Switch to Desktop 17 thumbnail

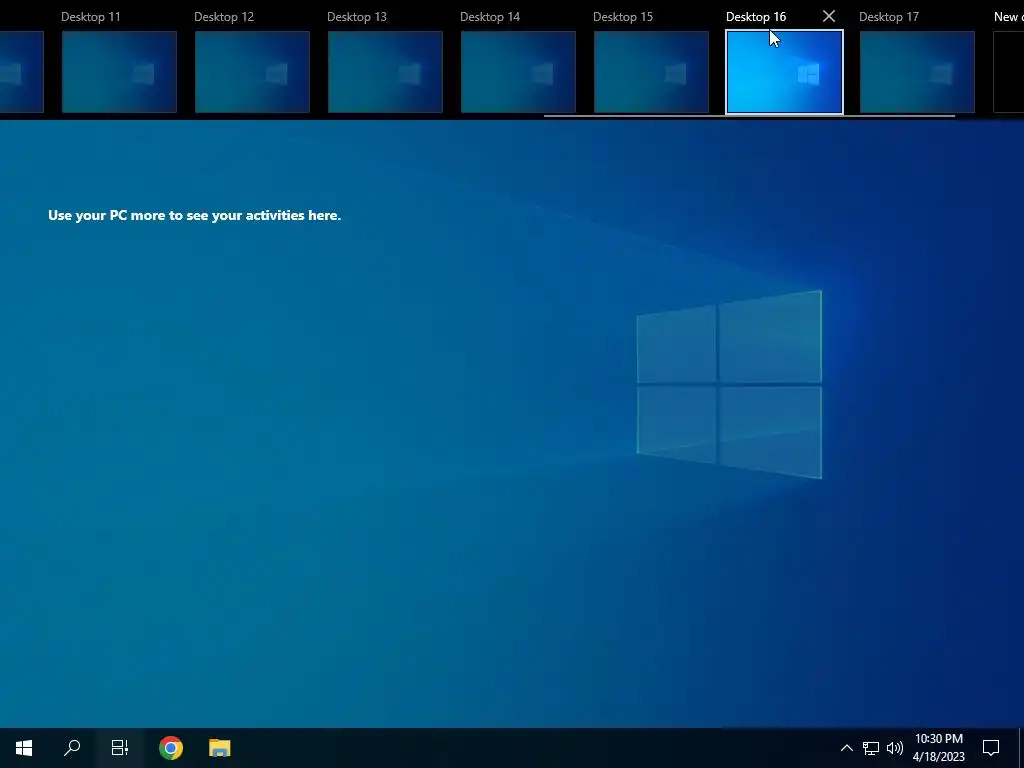coord(917,72)
